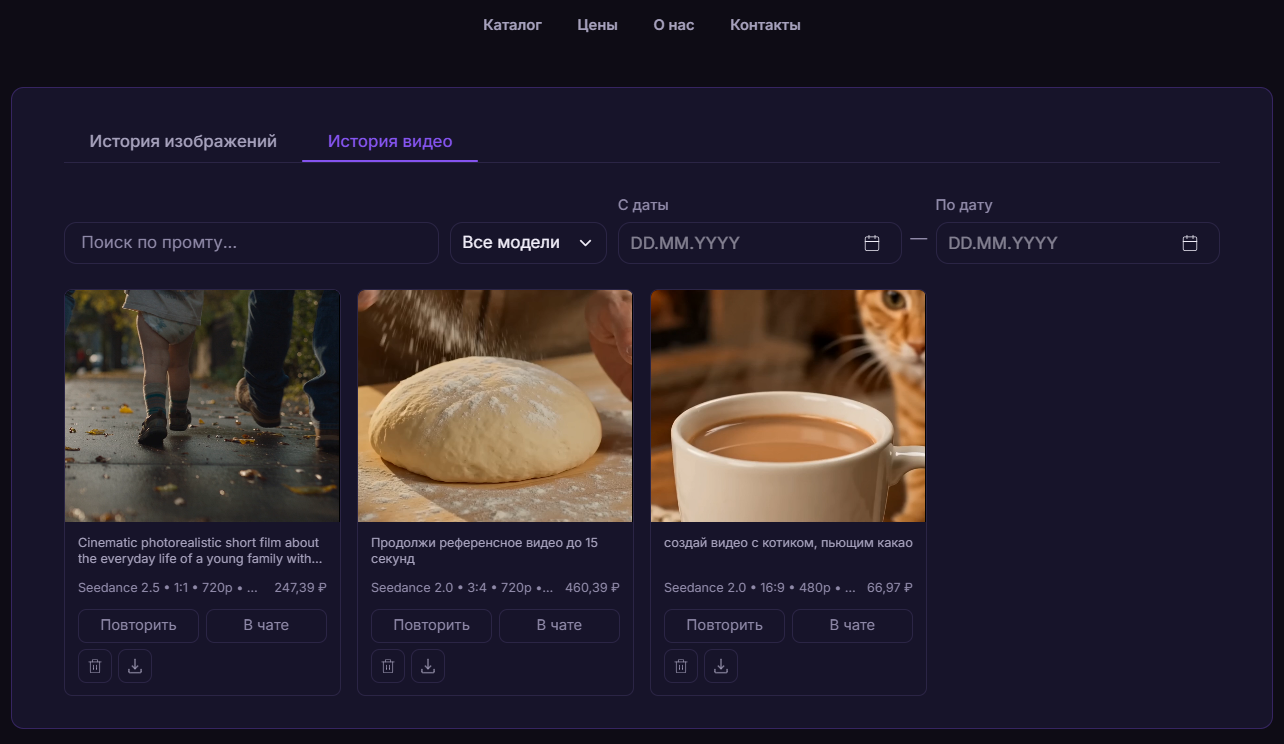
Task: Open the walking family video thumbnail
Action: (x=202, y=406)
